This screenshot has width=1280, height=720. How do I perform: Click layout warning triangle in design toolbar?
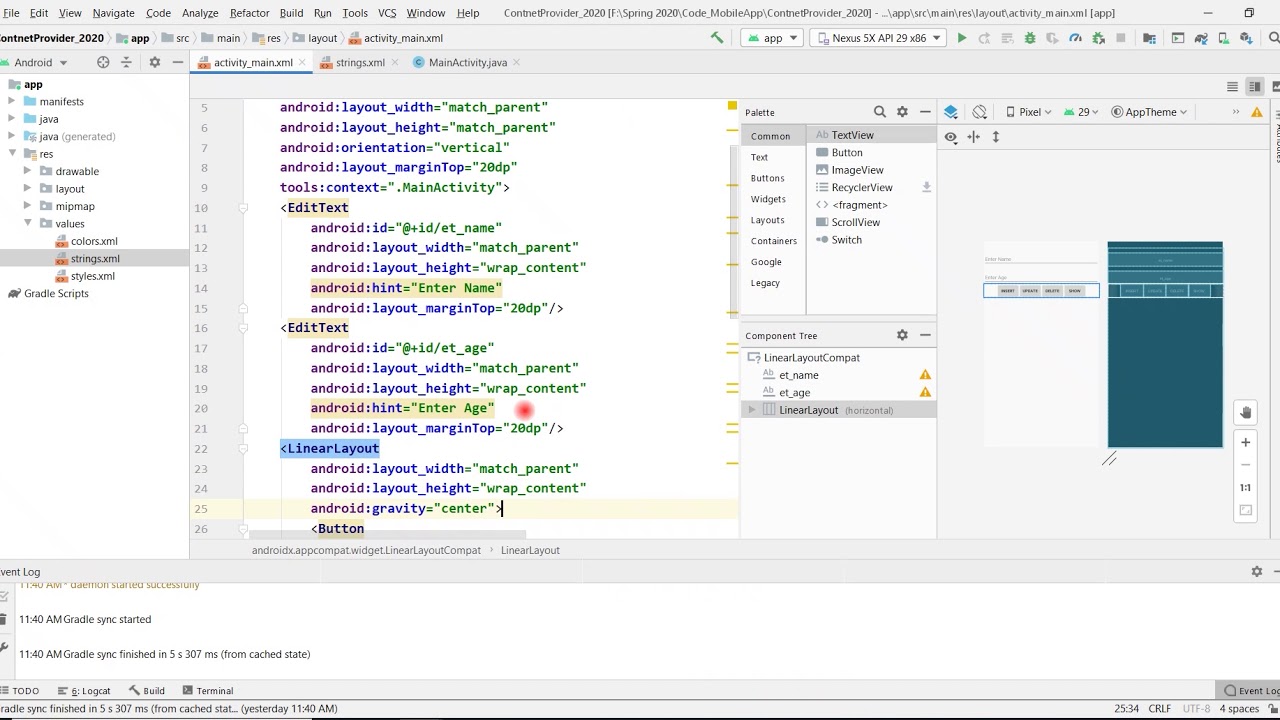coord(1257,112)
